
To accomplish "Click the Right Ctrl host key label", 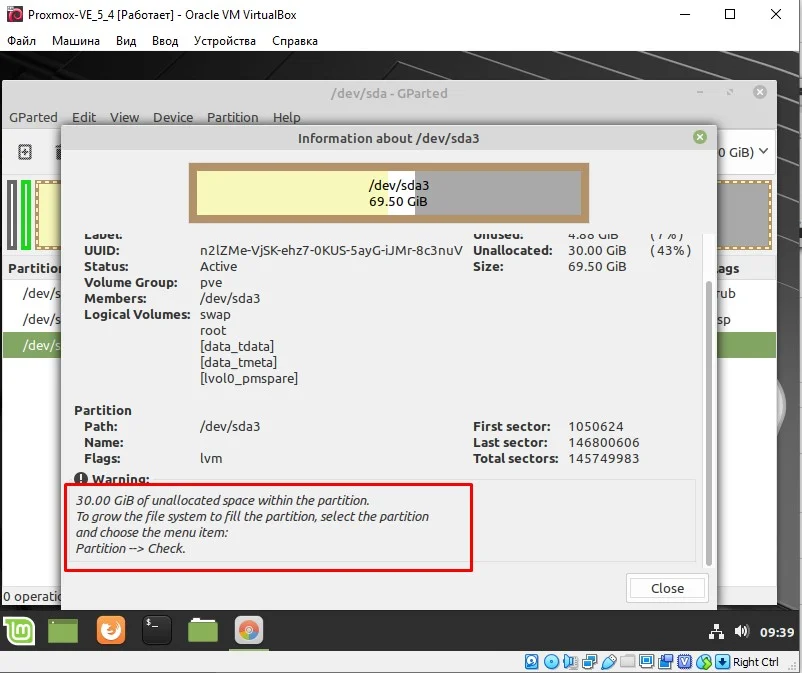I will pos(755,661).
